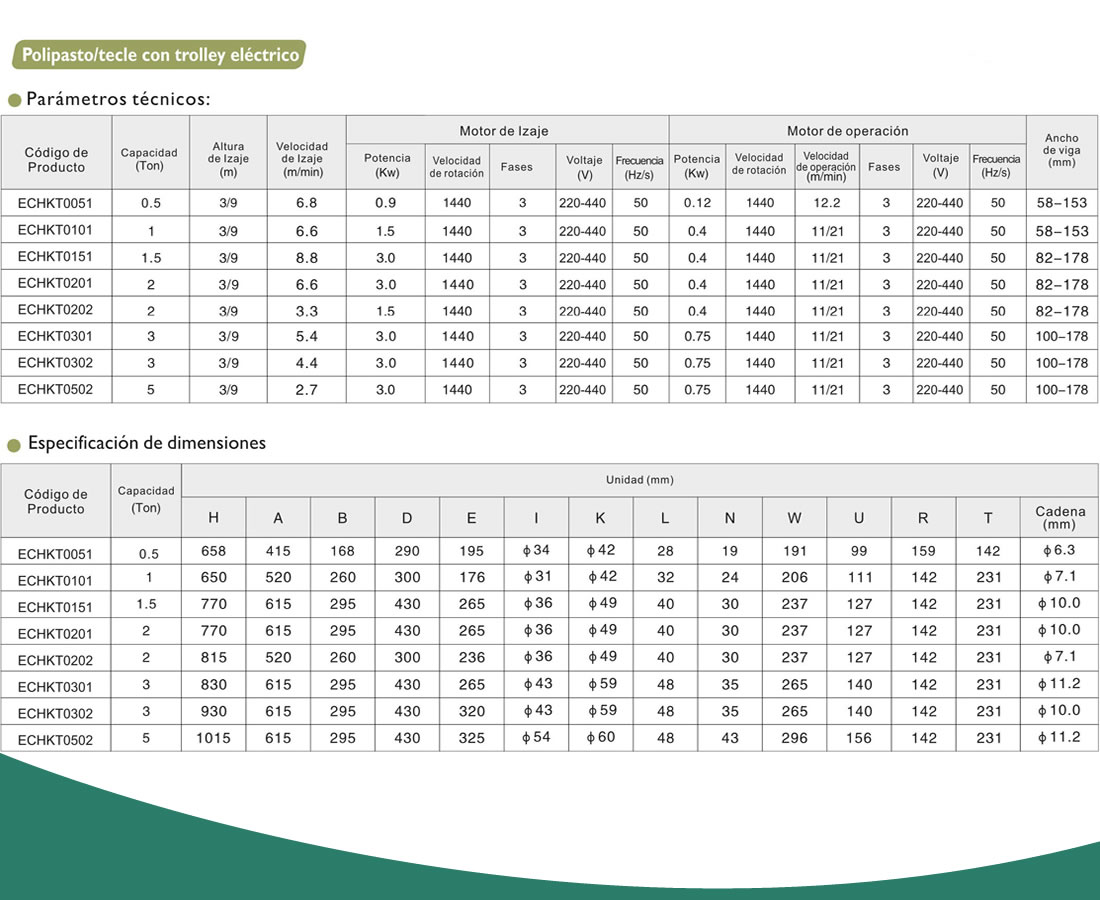Image resolution: width=1100 pixels, height=900 pixels.
Task: Click the green bullet beside Especificación de dimensiones
Action: [x=14, y=445]
